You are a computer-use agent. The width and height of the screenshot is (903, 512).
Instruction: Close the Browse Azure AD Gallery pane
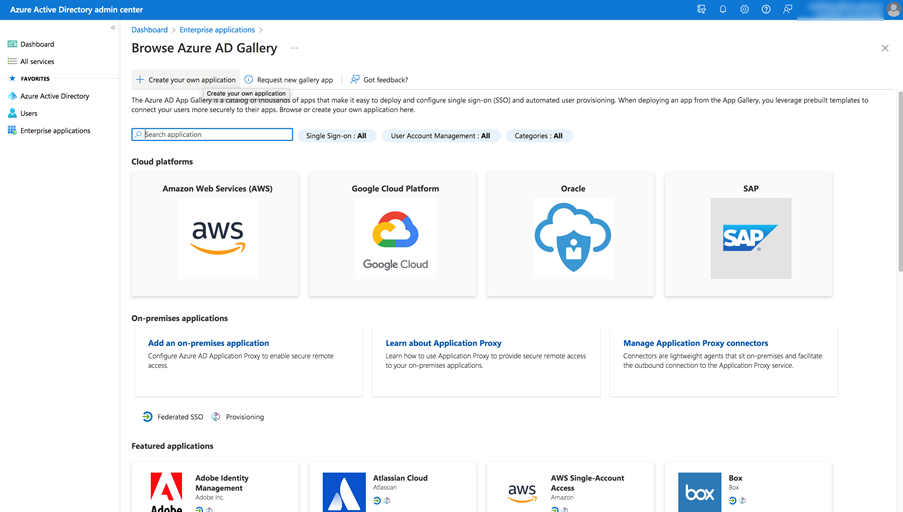[885, 48]
